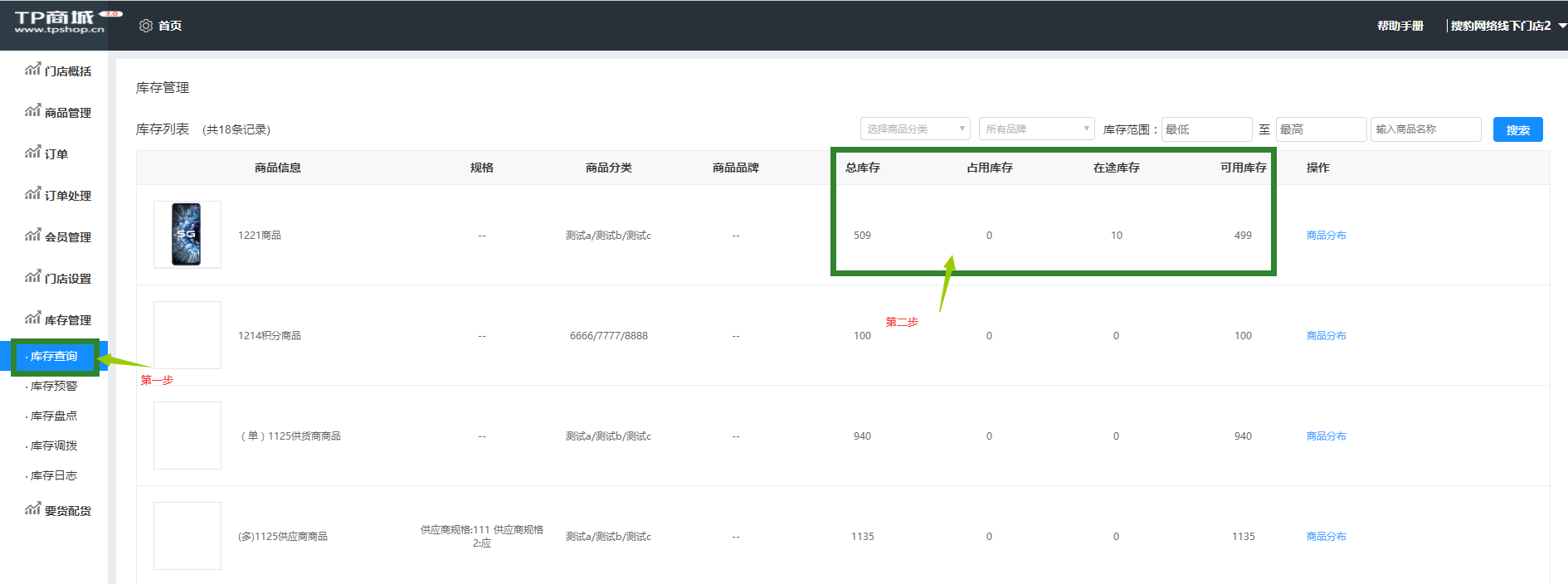
Task: Click the 输入商品名称 search field
Action: coord(1425,129)
